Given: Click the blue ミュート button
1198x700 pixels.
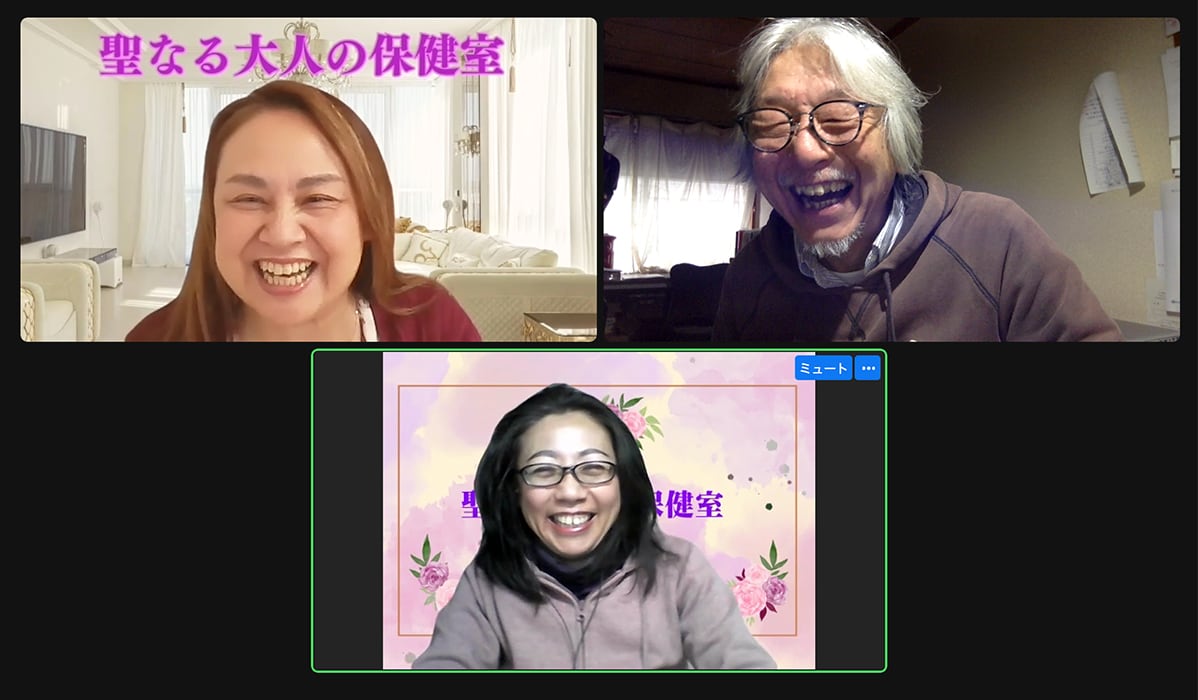Looking at the screenshot, I should coord(823,368).
